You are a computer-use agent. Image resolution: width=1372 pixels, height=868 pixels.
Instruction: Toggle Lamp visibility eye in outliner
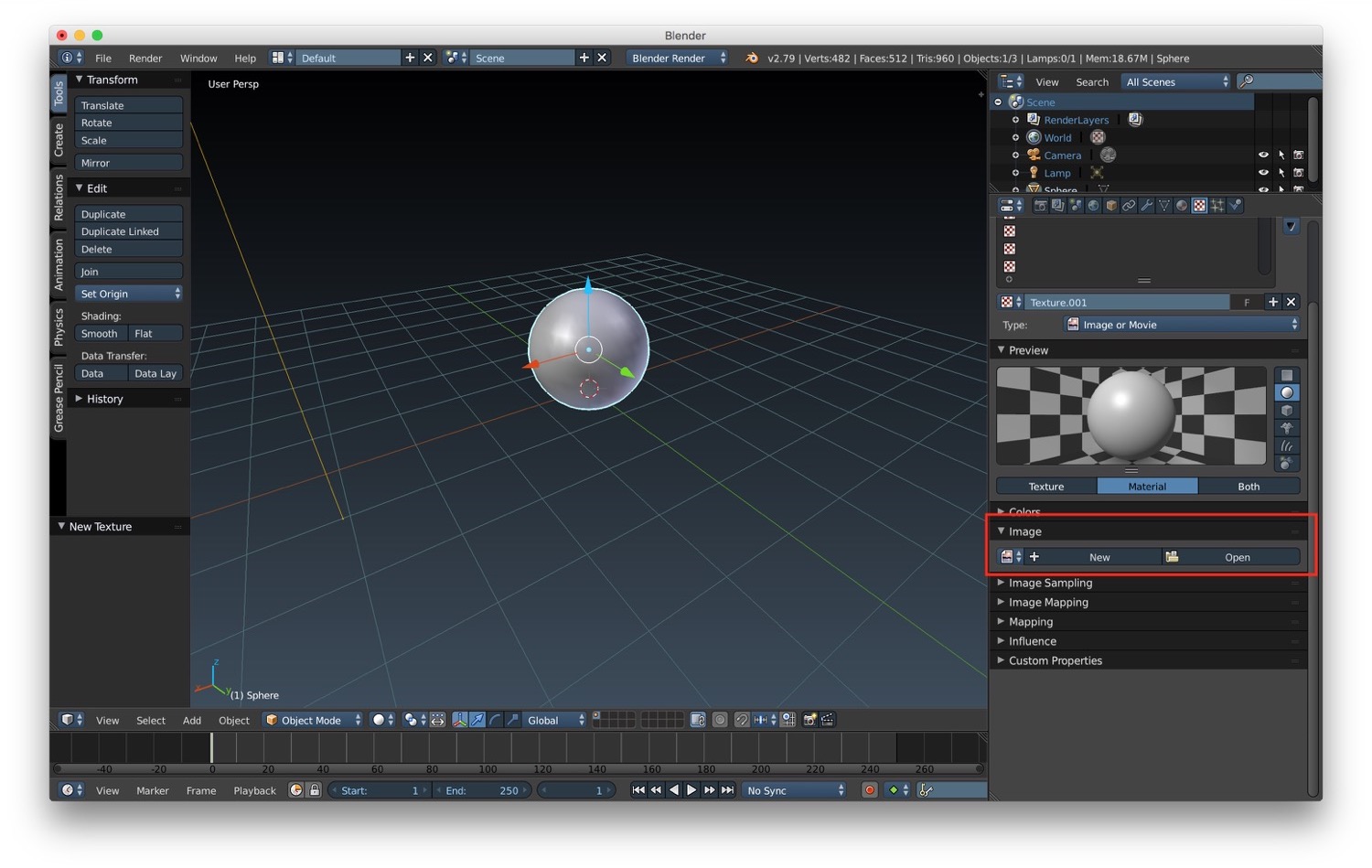tap(1263, 173)
